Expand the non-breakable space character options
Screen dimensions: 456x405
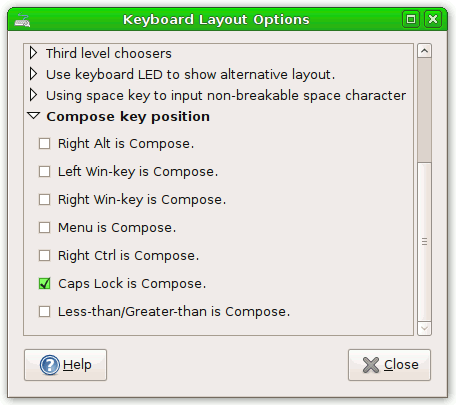coord(33,95)
